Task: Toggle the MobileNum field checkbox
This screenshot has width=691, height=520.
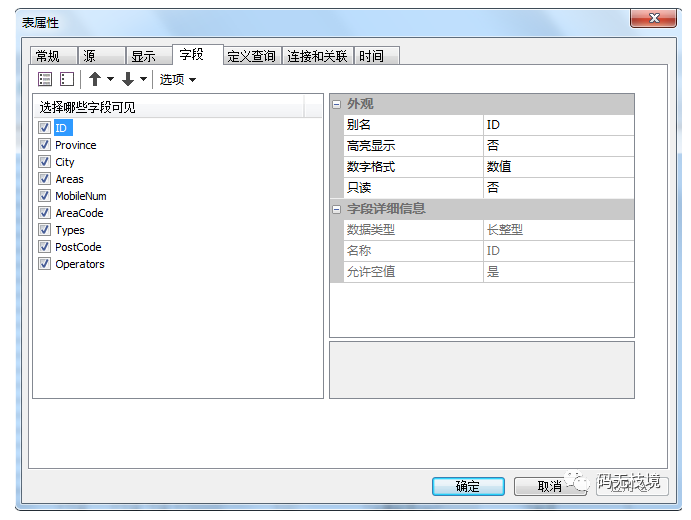Action: pos(44,196)
